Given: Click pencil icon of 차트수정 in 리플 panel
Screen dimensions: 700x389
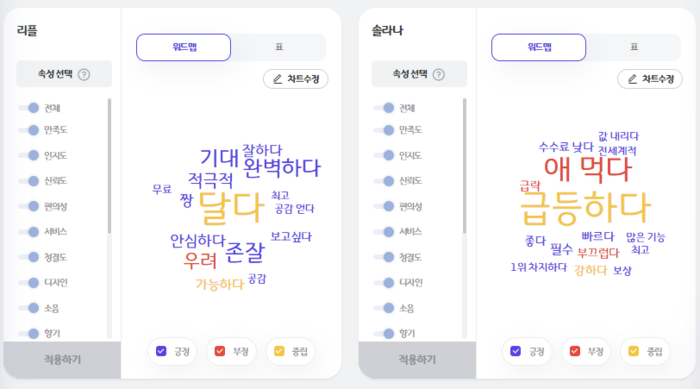Looking at the screenshot, I should (278, 79).
